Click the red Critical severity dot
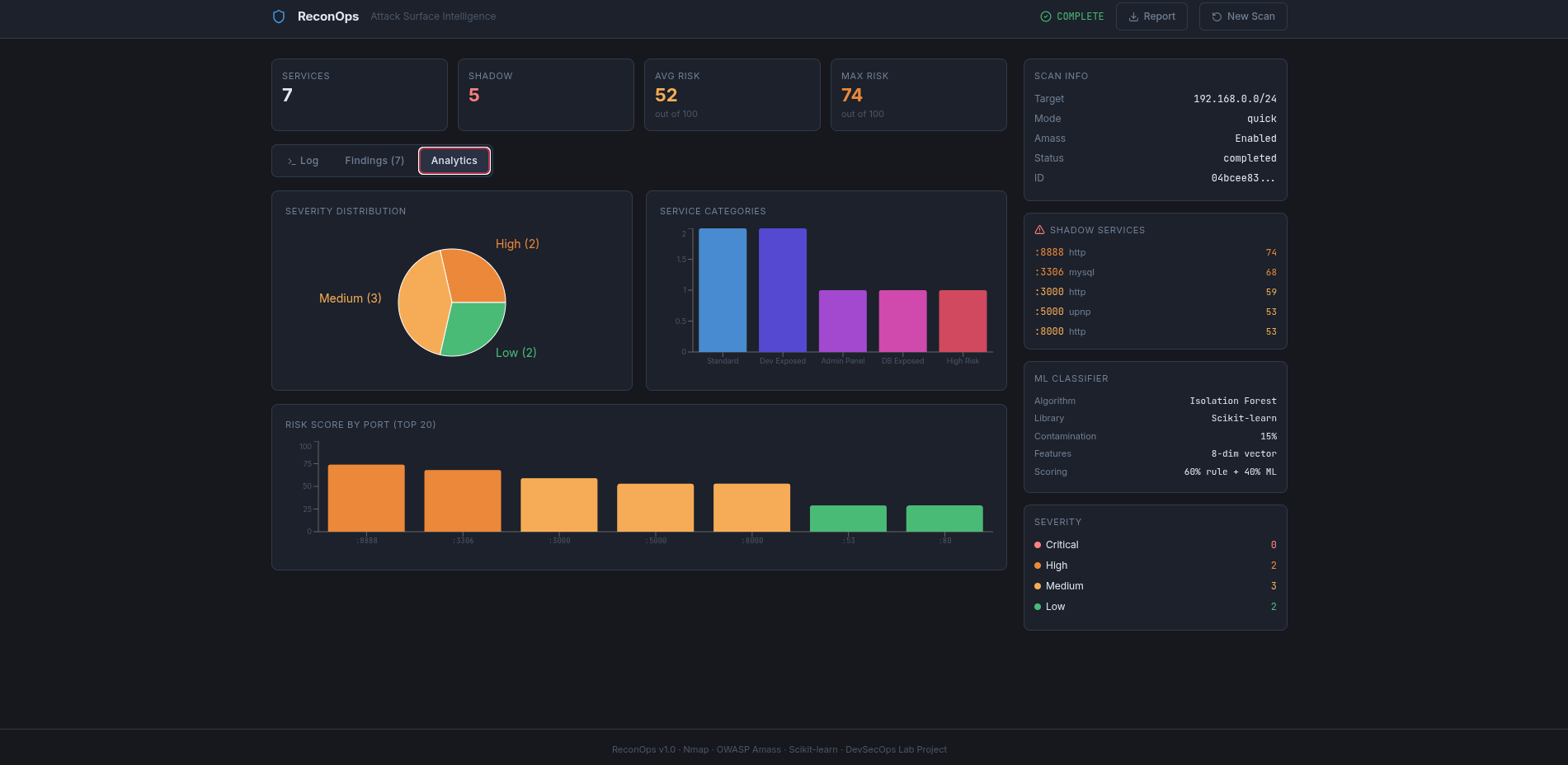 click(x=1038, y=545)
